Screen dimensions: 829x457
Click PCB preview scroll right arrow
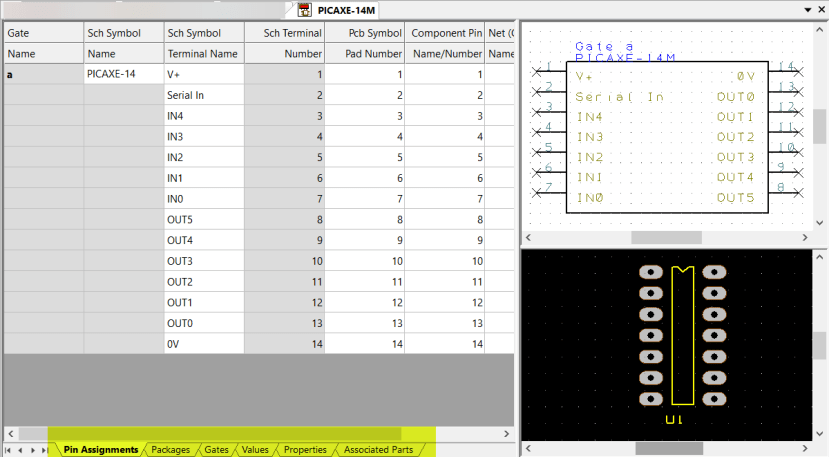coord(805,449)
